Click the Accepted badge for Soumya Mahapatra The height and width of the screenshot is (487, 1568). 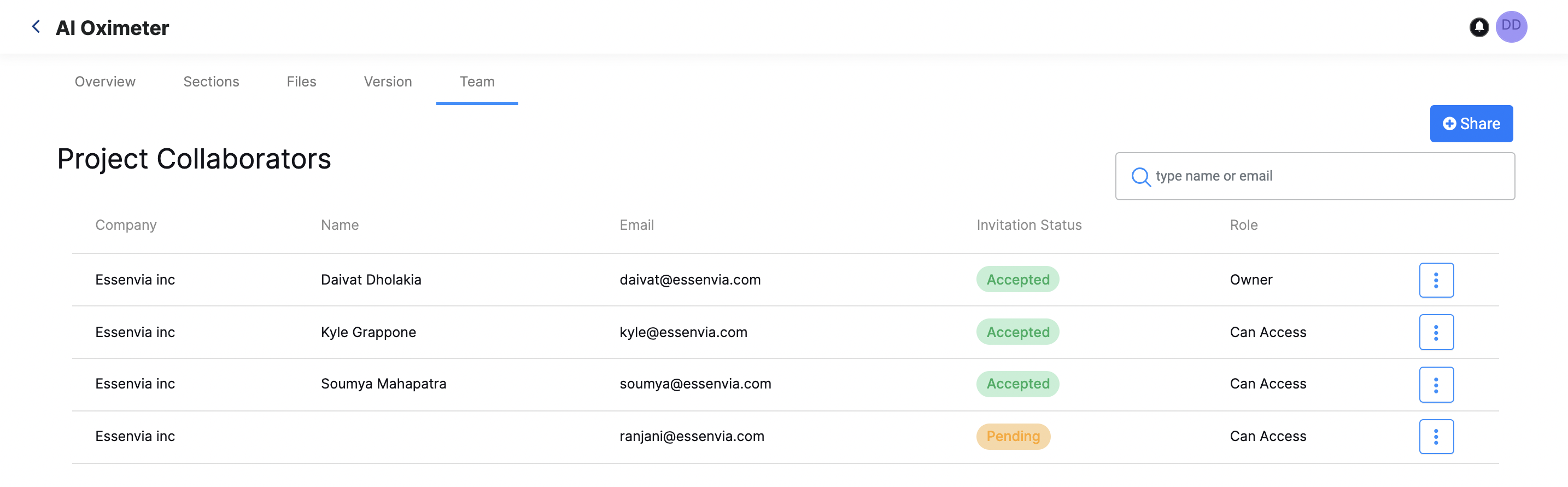point(1018,384)
